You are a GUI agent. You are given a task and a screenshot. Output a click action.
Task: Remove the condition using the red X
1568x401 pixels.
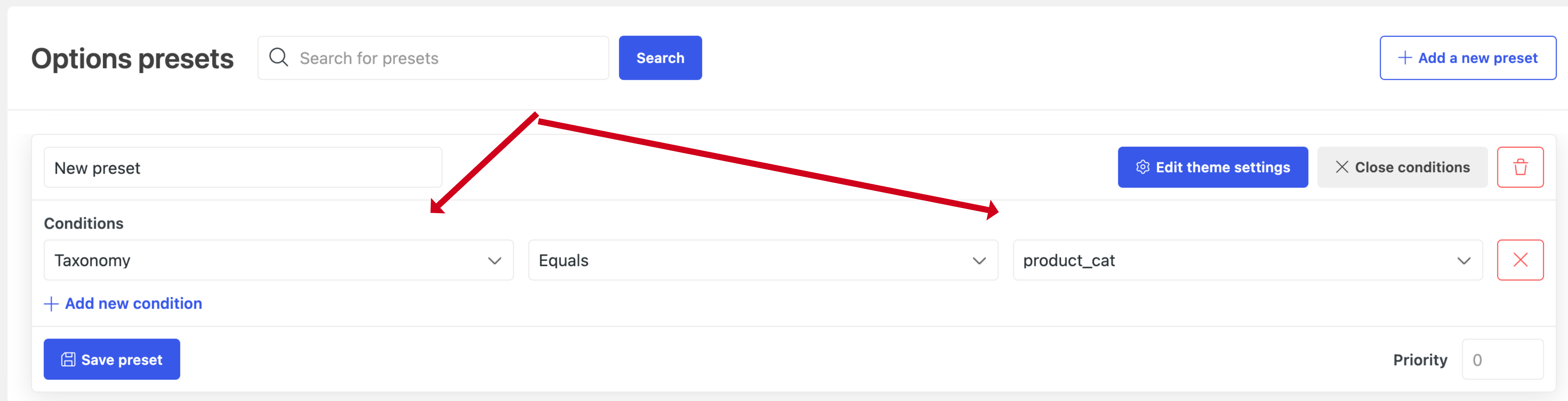click(1520, 260)
